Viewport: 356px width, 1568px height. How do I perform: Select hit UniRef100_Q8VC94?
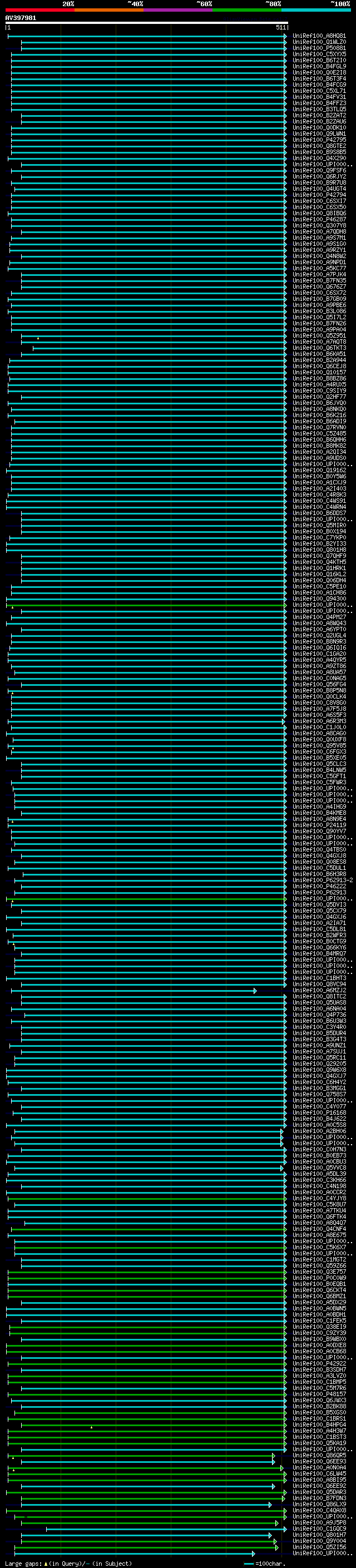[x=319, y=985]
